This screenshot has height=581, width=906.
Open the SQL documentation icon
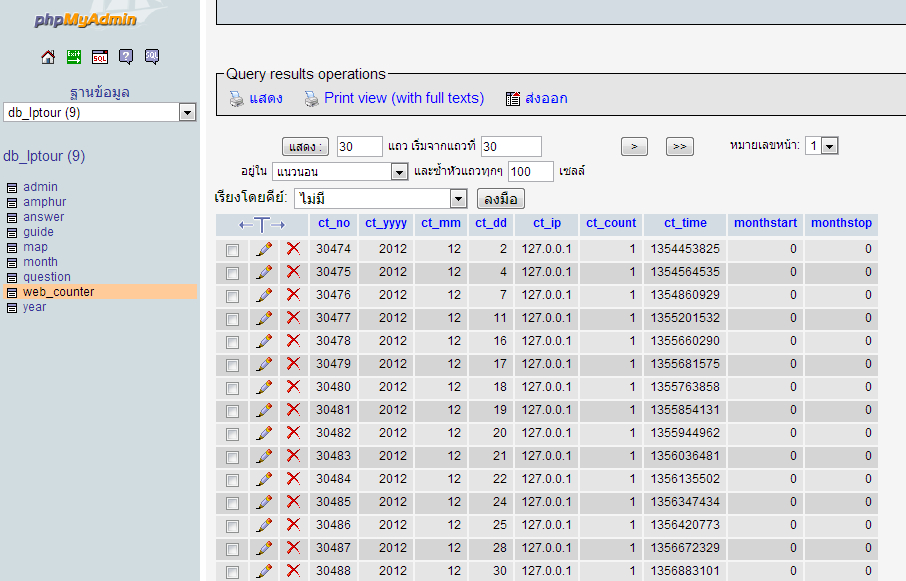pos(152,57)
